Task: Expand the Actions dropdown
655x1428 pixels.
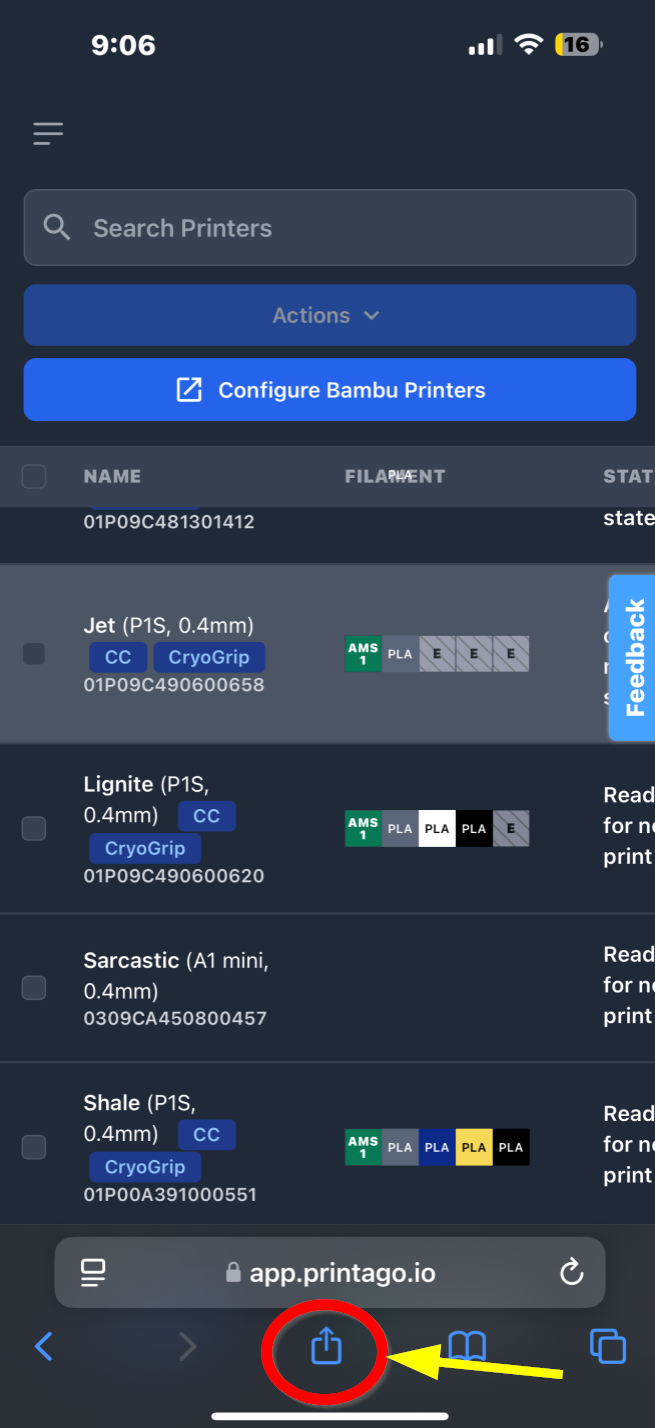Action: coord(329,315)
